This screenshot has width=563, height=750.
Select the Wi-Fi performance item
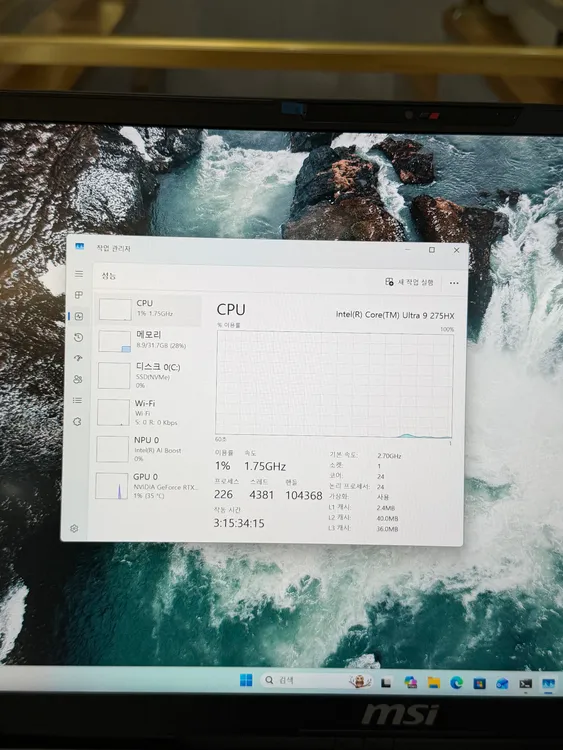(x=147, y=413)
